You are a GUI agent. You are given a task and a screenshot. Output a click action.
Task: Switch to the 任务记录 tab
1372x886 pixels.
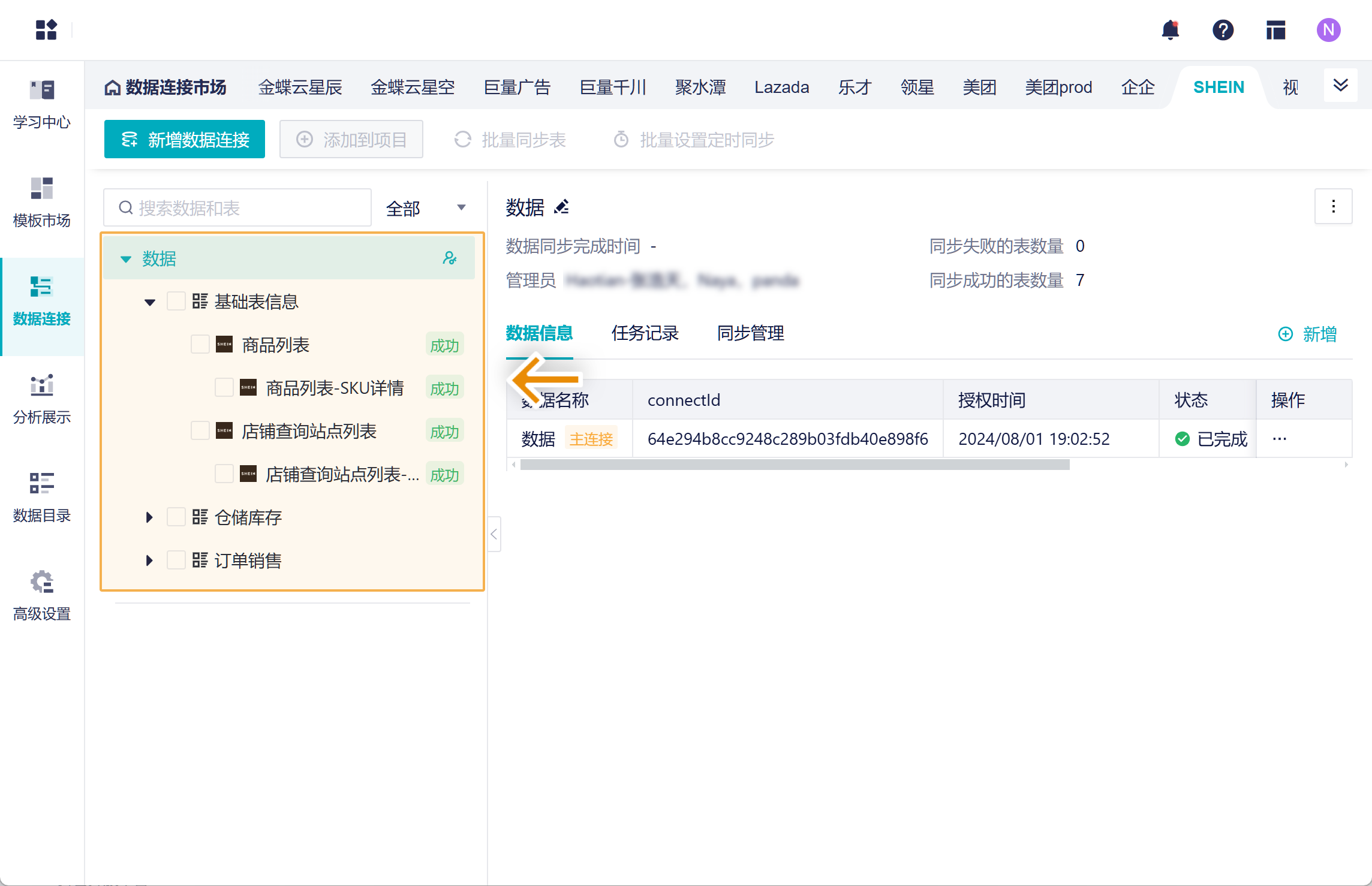[645, 333]
